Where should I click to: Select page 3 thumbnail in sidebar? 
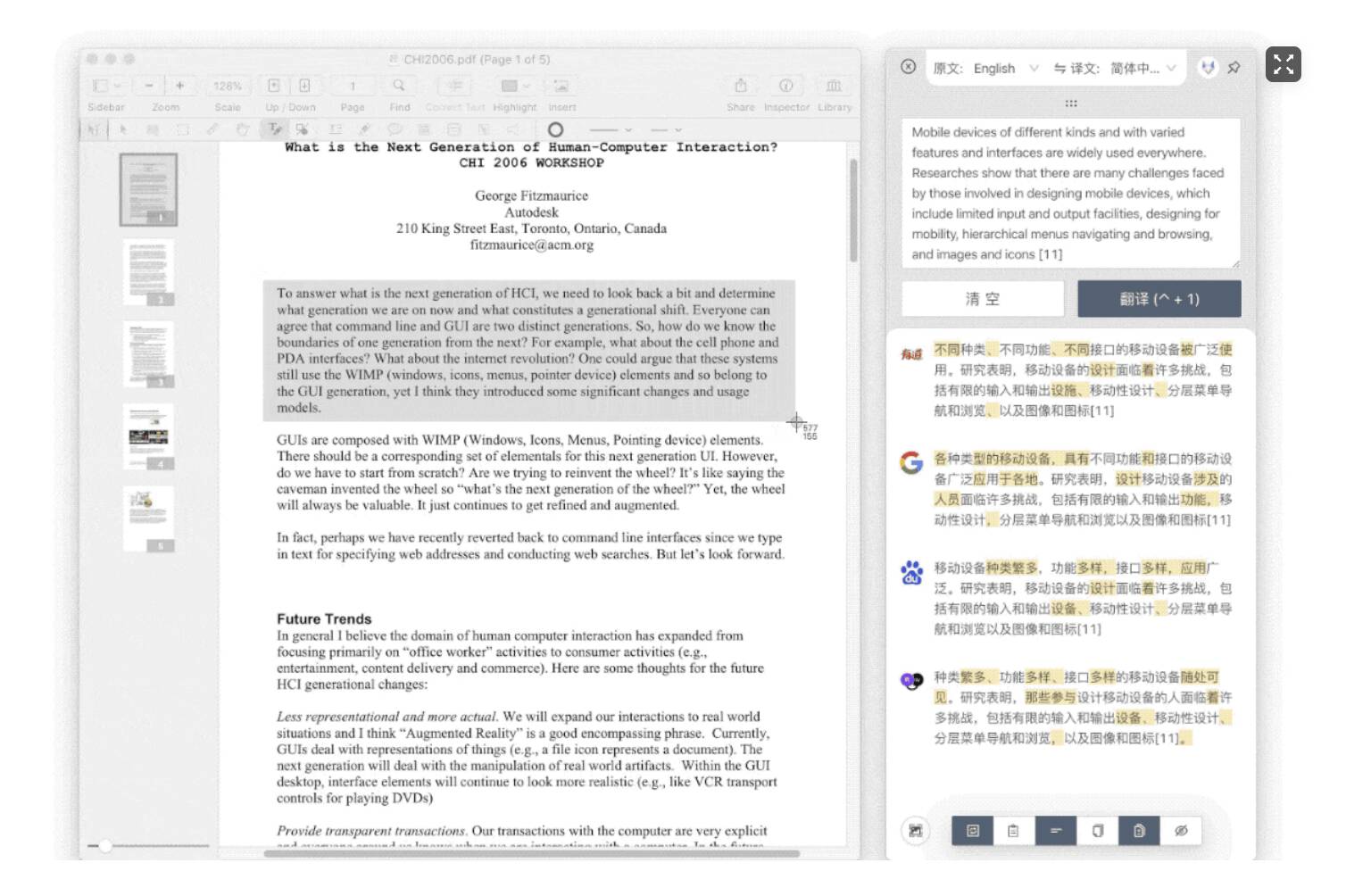click(x=148, y=354)
